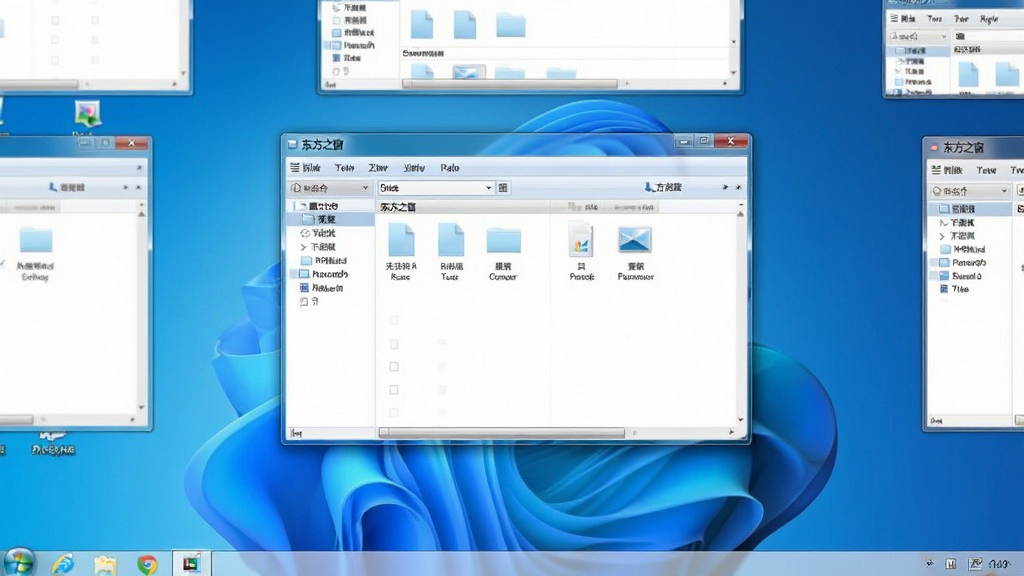Click the left window's vertical scrollbar down arrow

pyautogui.click(x=142, y=407)
